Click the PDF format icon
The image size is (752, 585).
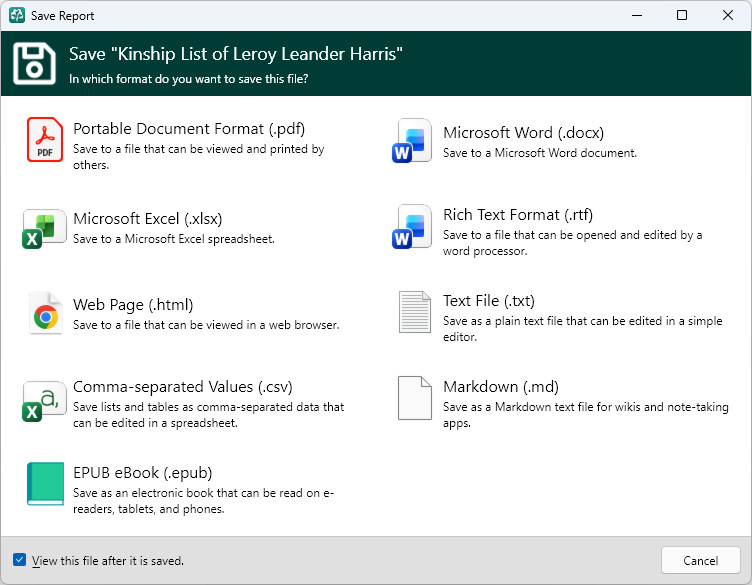pos(45,140)
